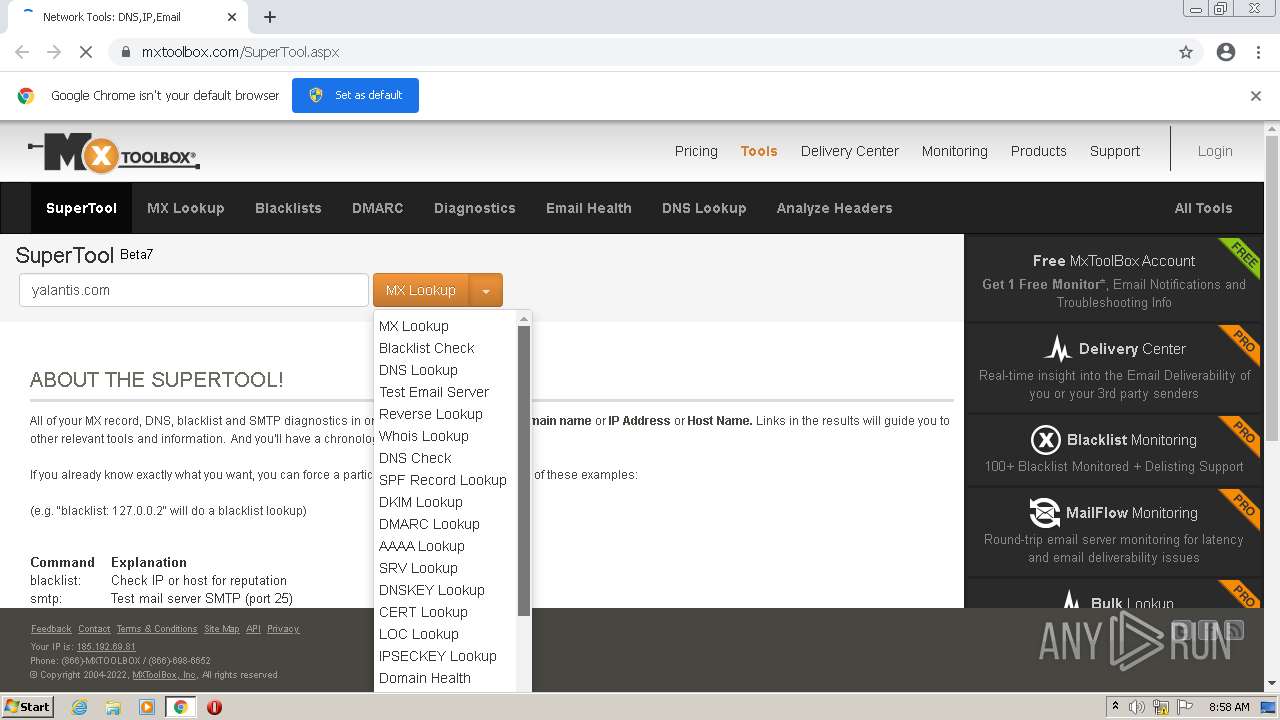Select DNS Lookup list option
Image resolution: width=1280 pixels, height=720 pixels.
coord(418,370)
